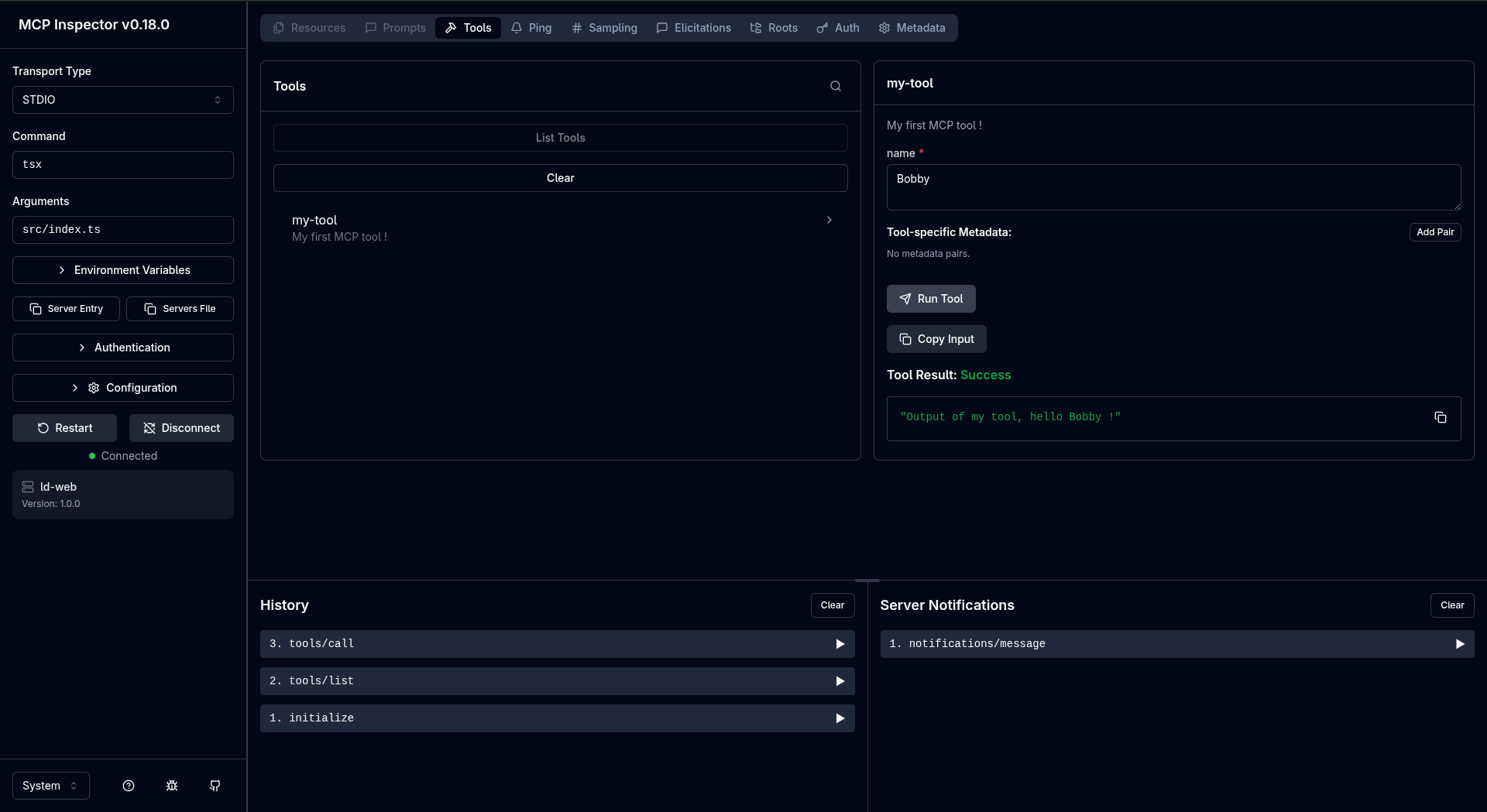
Task: Expand the tools/call entry in History
Action: (x=840, y=643)
